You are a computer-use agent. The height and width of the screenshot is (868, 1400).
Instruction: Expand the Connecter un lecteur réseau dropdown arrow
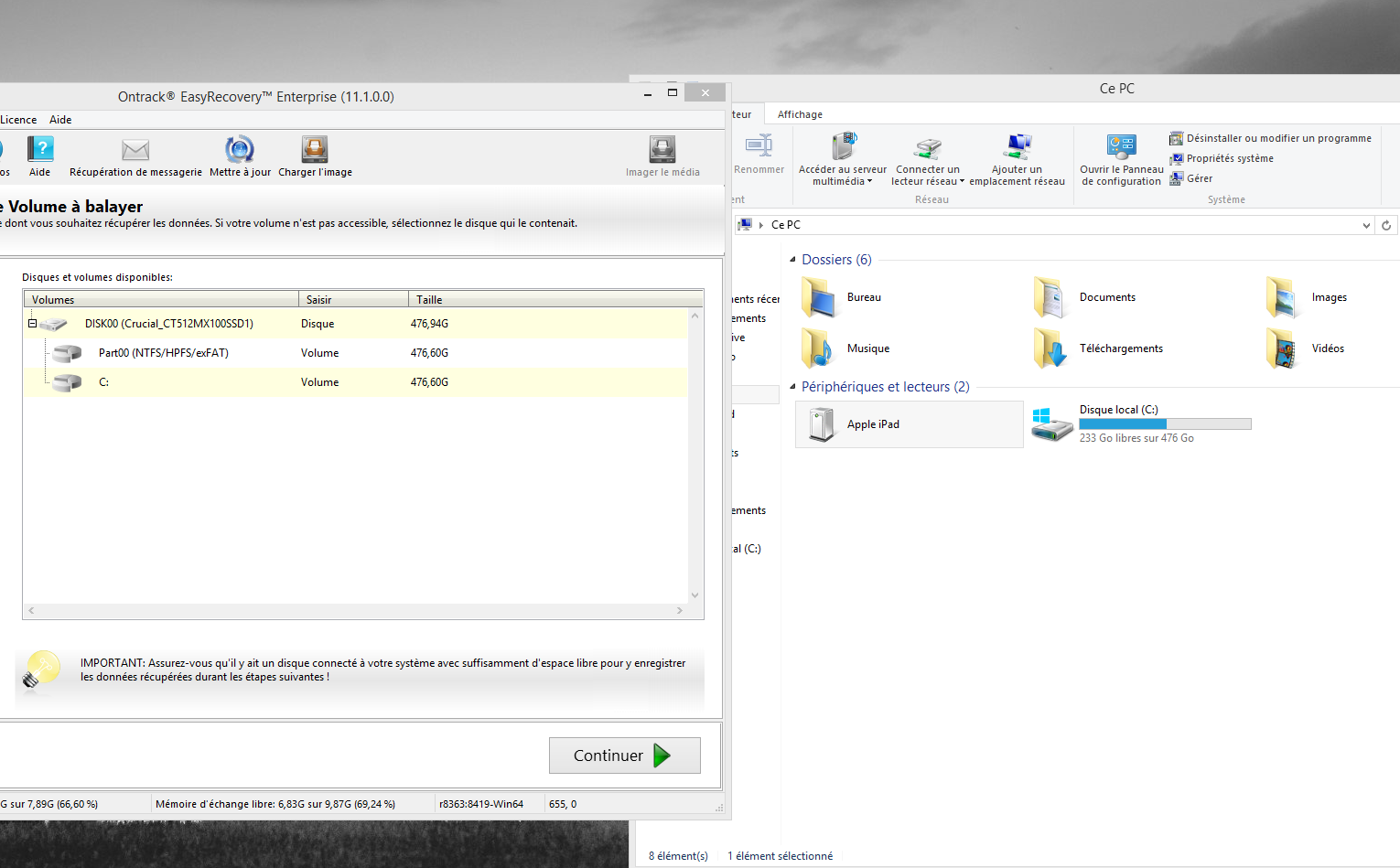pyautogui.click(x=962, y=181)
